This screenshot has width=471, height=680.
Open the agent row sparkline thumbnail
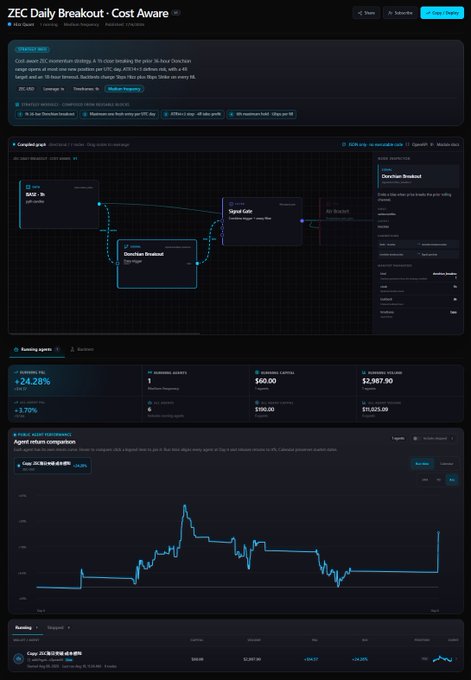tap(442, 659)
